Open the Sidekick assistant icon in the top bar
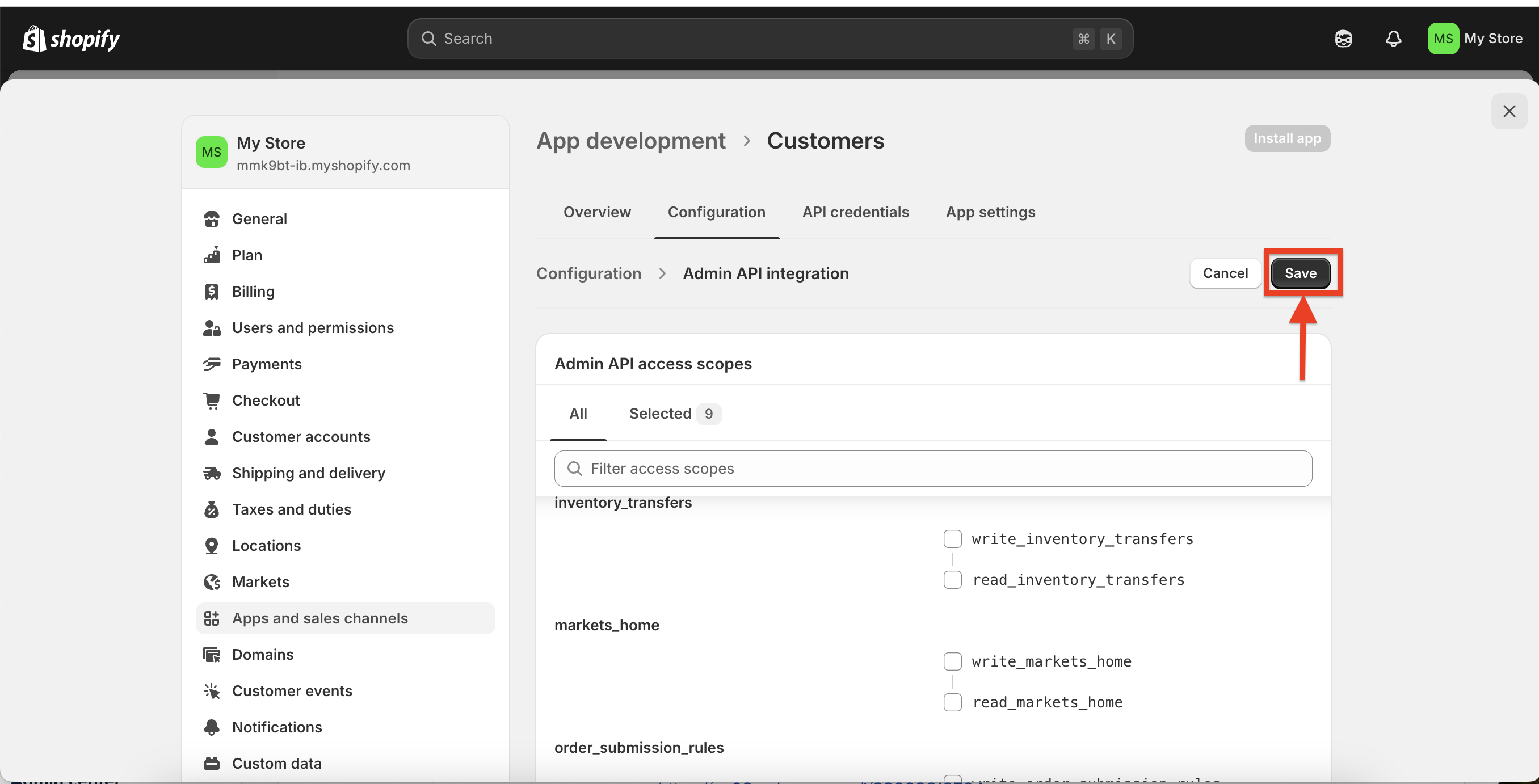This screenshot has height=784, width=1539. click(x=1344, y=39)
